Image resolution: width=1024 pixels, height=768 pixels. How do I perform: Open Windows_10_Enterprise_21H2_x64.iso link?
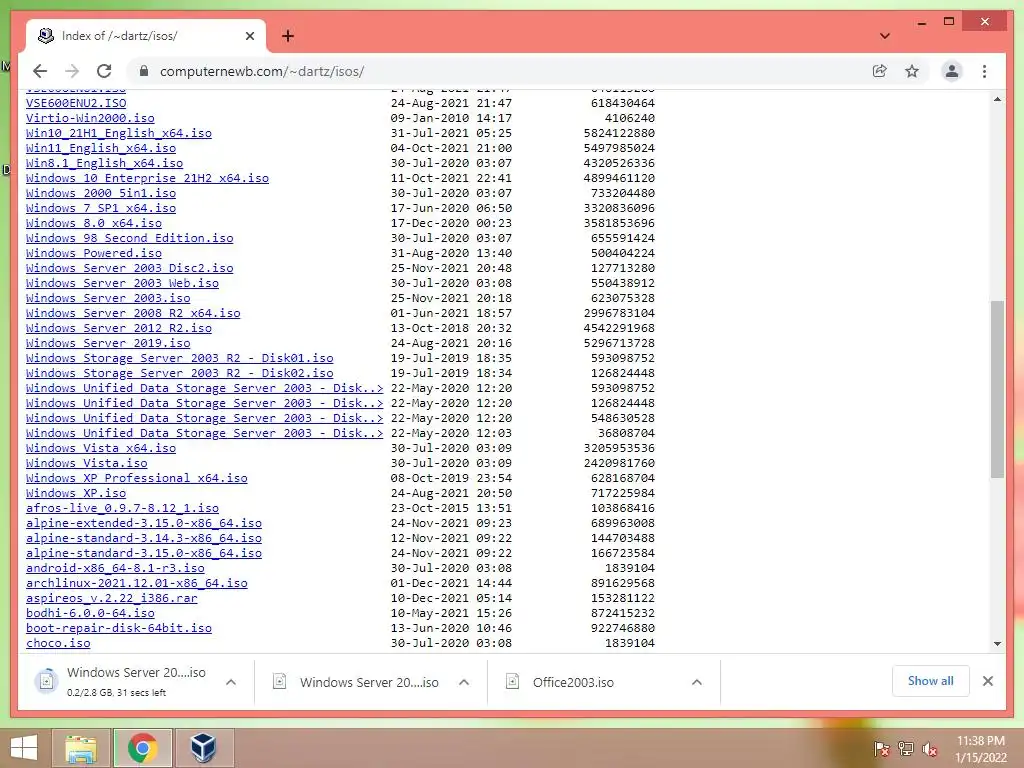click(148, 178)
